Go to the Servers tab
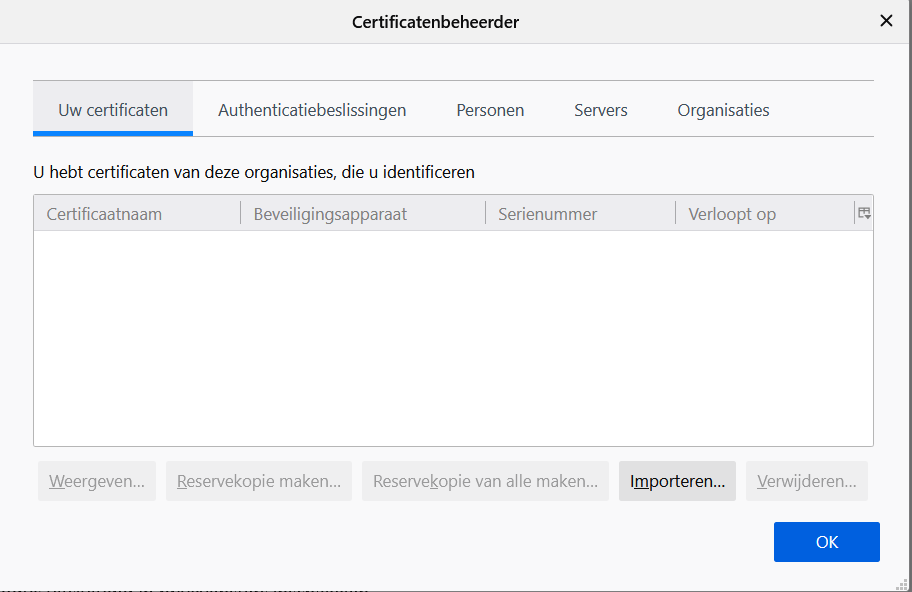Image resolution: width=912 pixels, height=592 pixels. coord(601,110)
